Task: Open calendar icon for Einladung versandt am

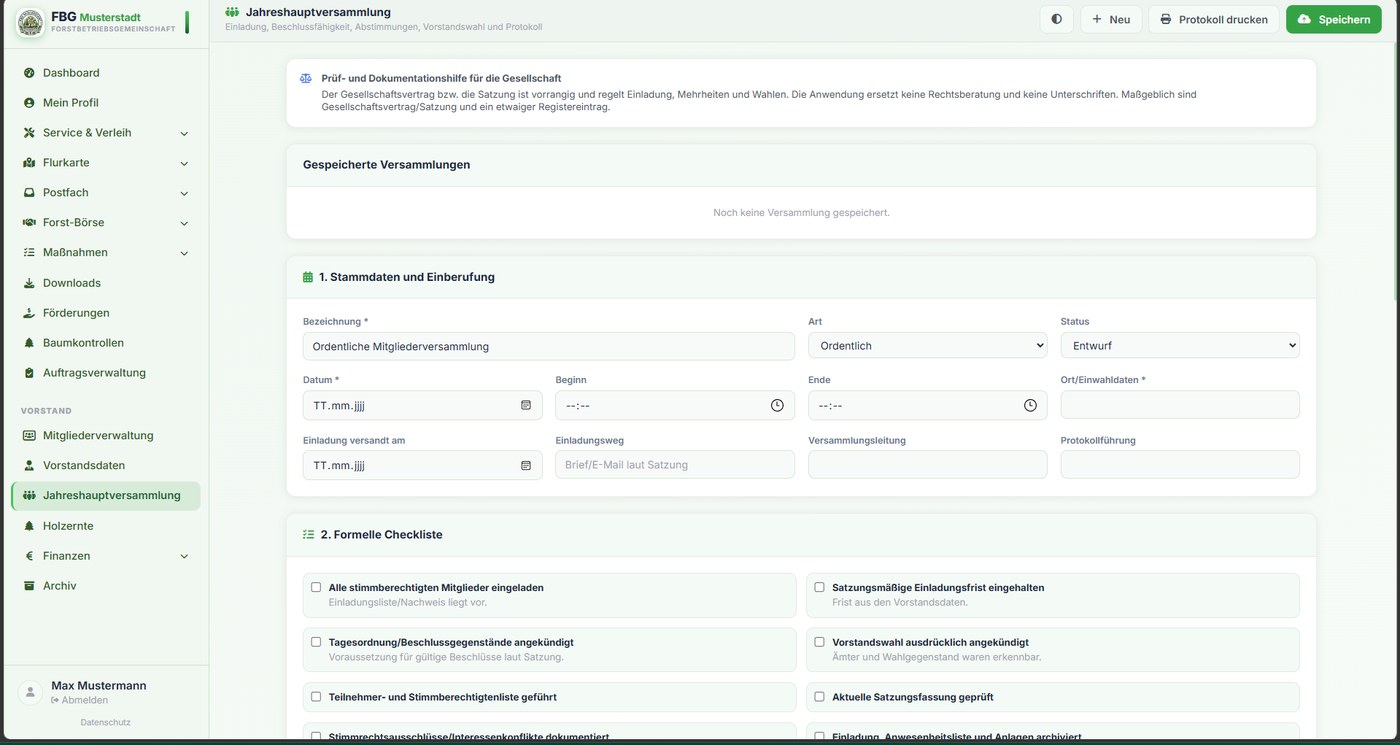Action: click(x=526, y=465)
